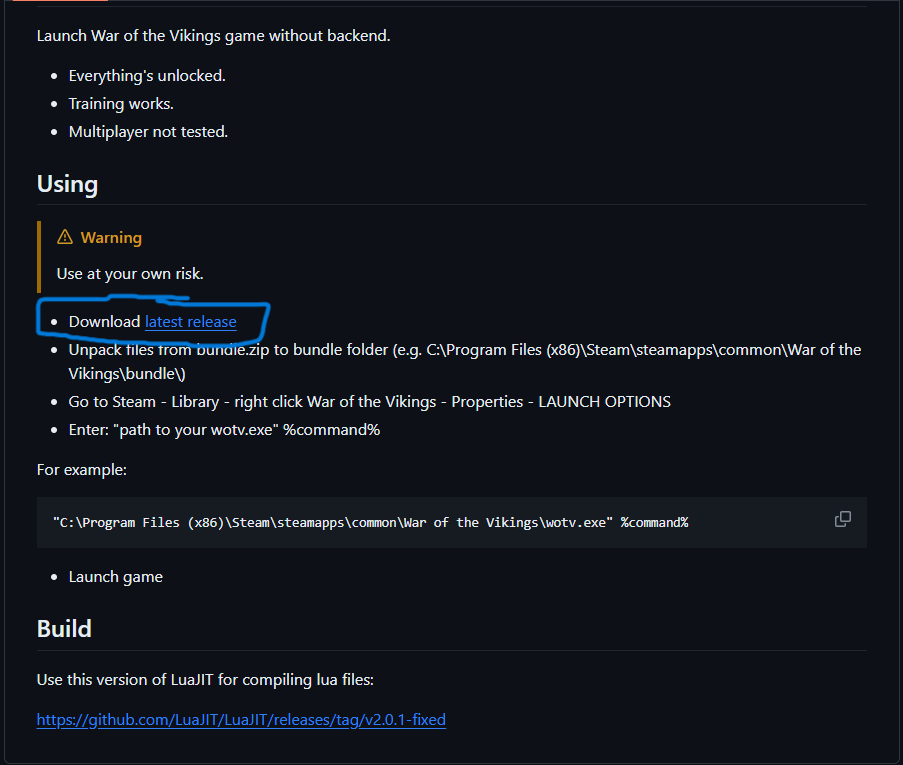Click the word 'Download' before the release link
The width and height of the screenshot is (903, 765).
(104, 322)
